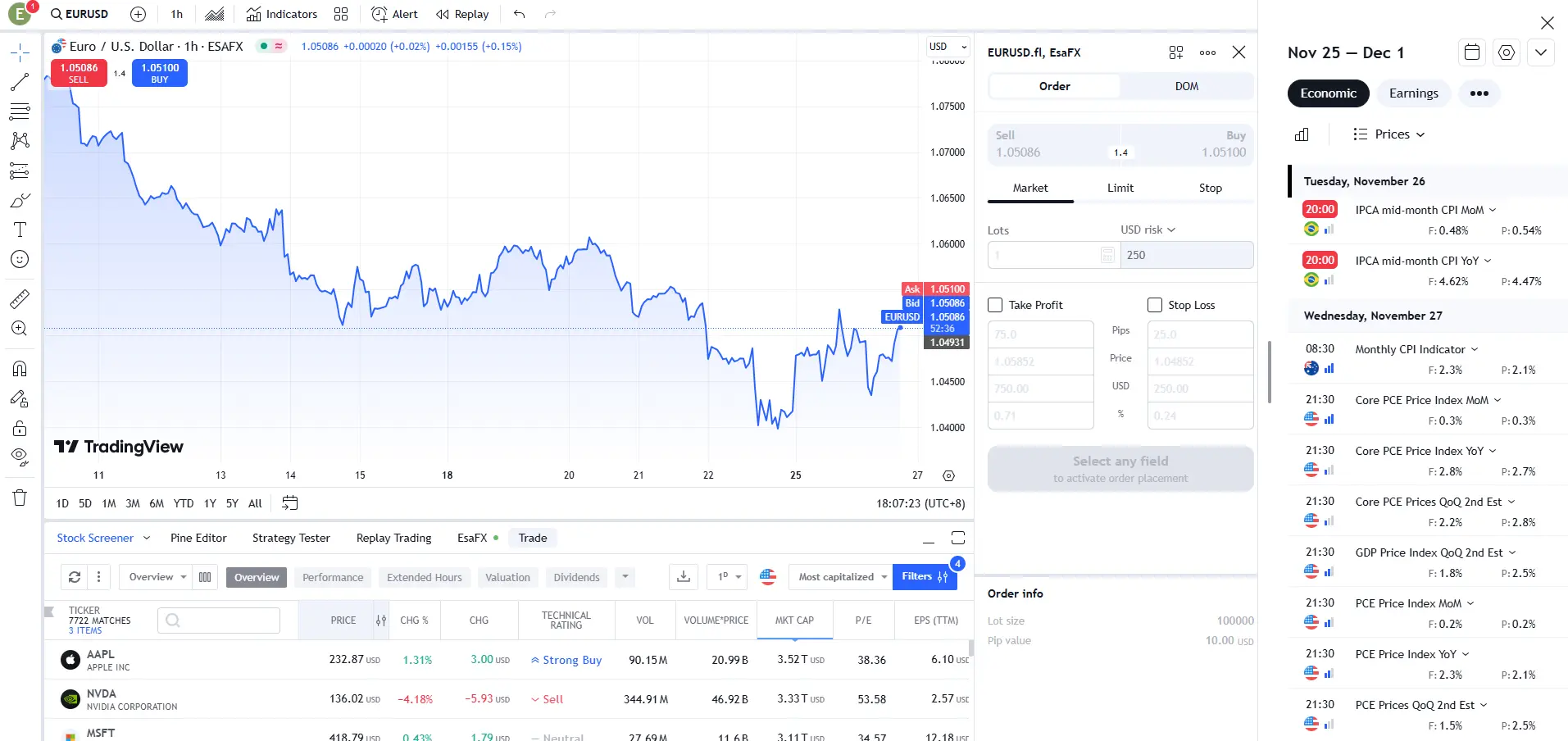Open the Replay Trading tab
Image resolution: width=1568 pixels, height=741 pixels.
(393, 538)
